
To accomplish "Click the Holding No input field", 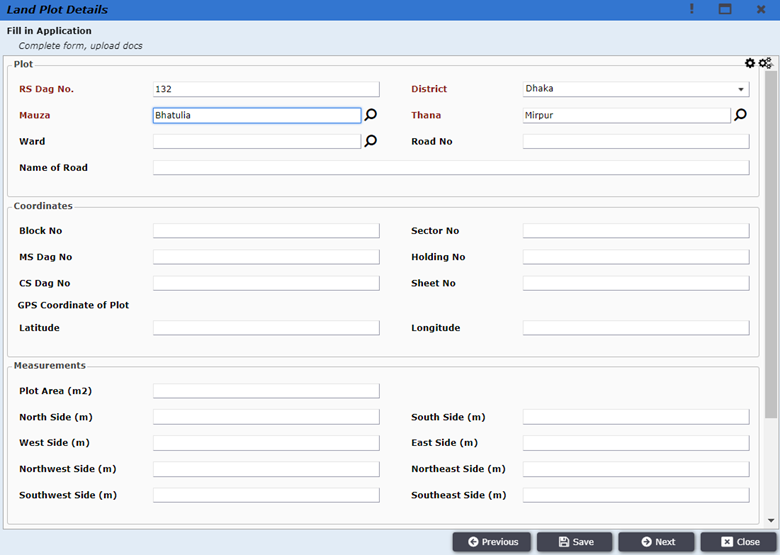I will click(x=636, y=257).
